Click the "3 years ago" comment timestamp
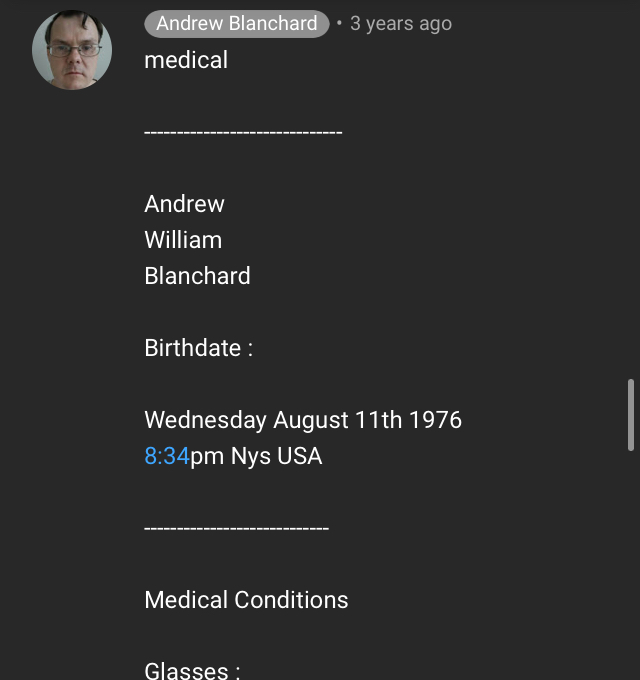 [400, 24]
